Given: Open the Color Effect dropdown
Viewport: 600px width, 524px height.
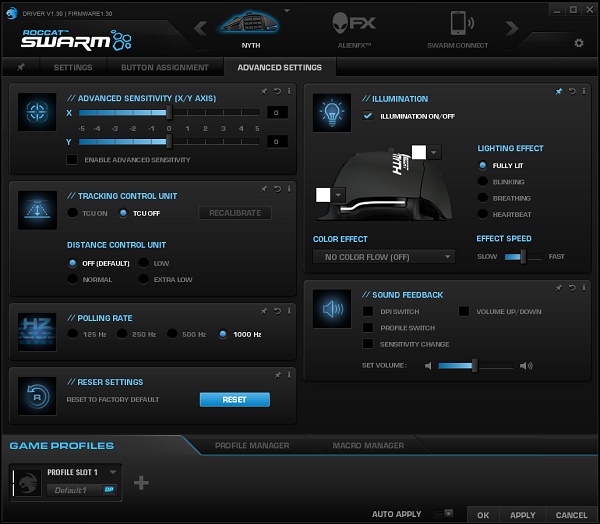Looking at the screenshot, I should (384, 257).
